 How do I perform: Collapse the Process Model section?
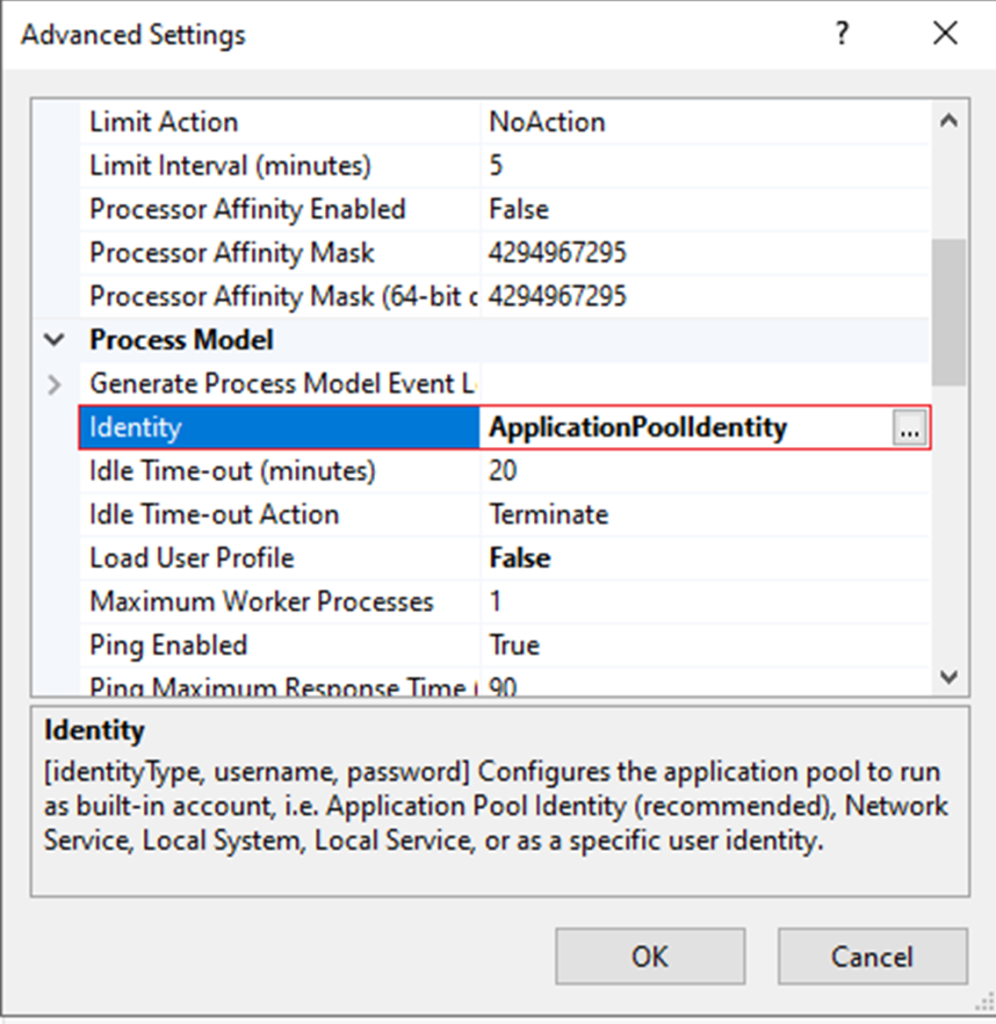(x=54, y=340)
